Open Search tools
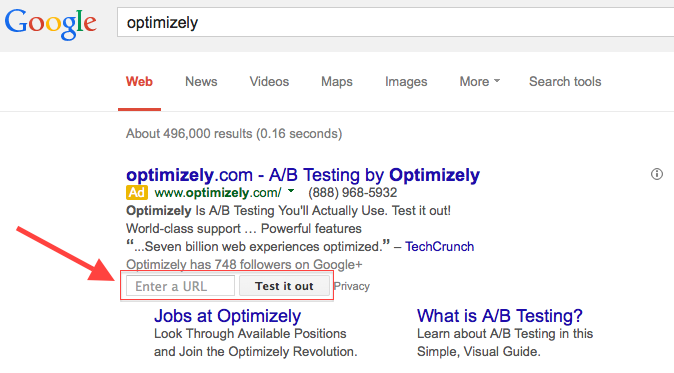The height and width of the screenshot is (373, 674). click(x=565, y=82)
